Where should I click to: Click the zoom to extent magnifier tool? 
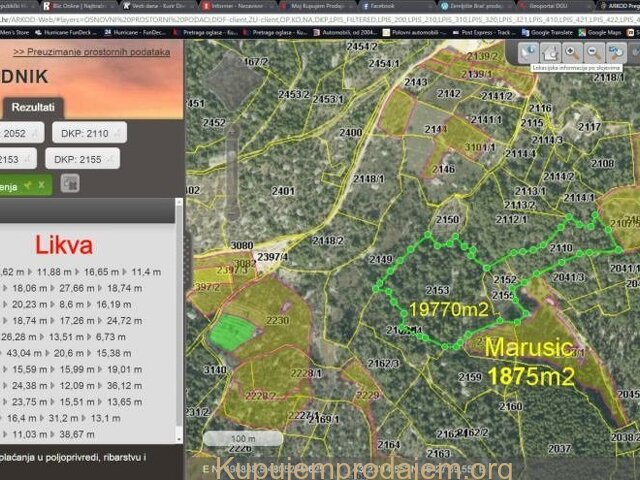point(617,51)
